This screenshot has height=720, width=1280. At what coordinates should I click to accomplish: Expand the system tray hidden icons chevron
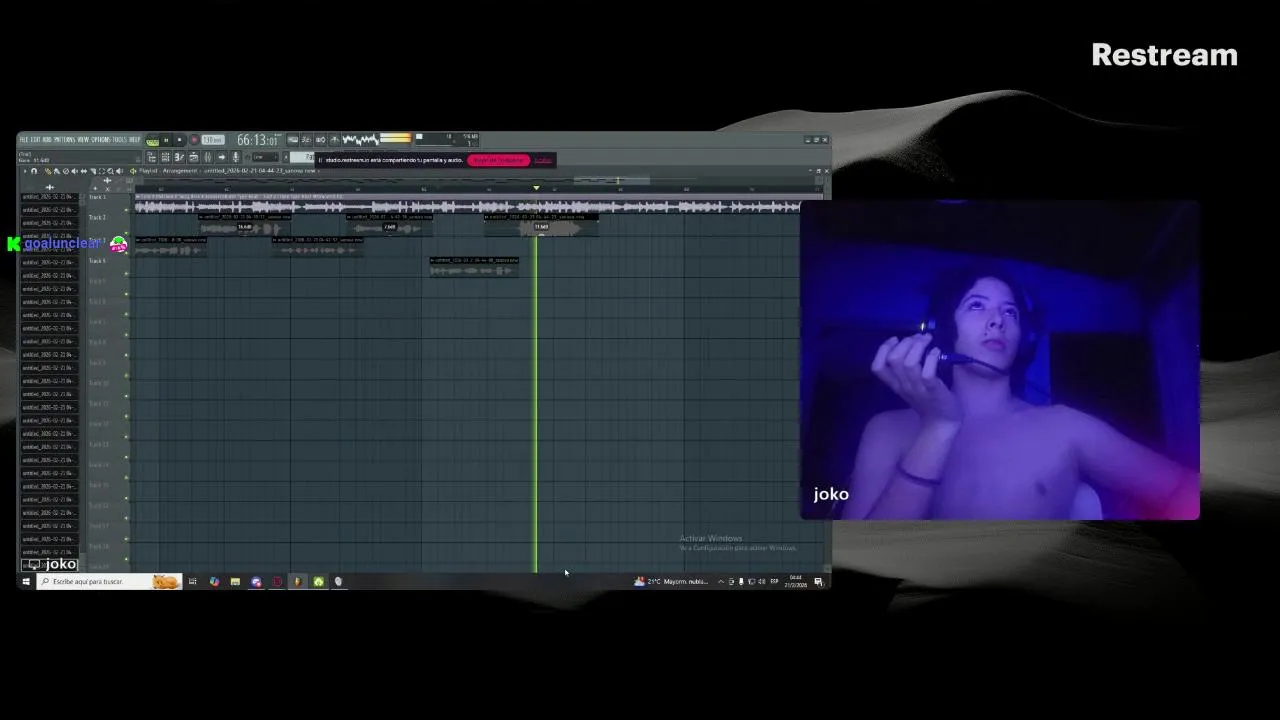click(720, 581)
